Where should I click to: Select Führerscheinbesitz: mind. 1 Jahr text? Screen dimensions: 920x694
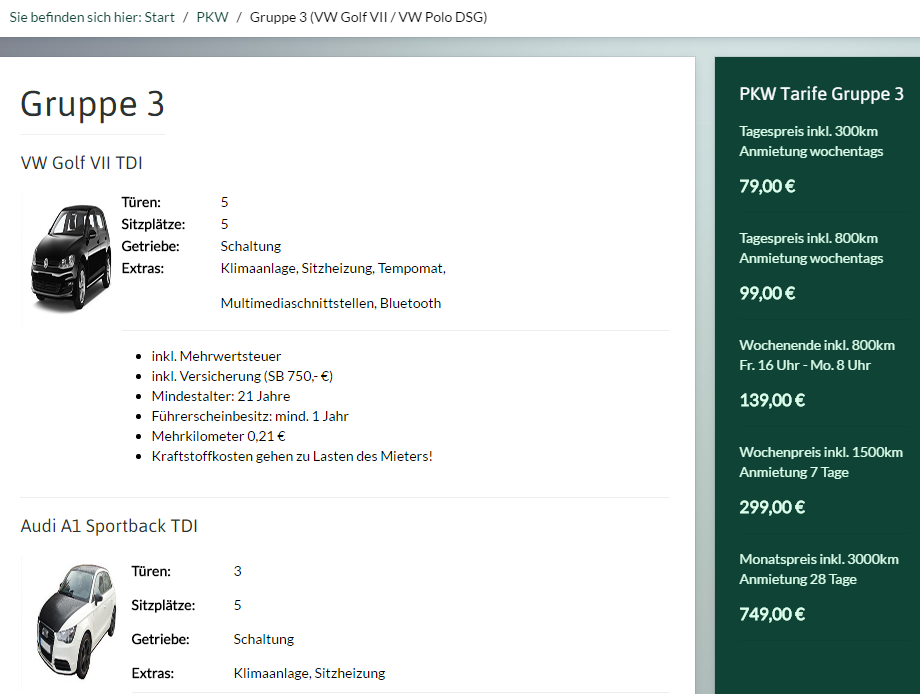(x=250, y=416)
